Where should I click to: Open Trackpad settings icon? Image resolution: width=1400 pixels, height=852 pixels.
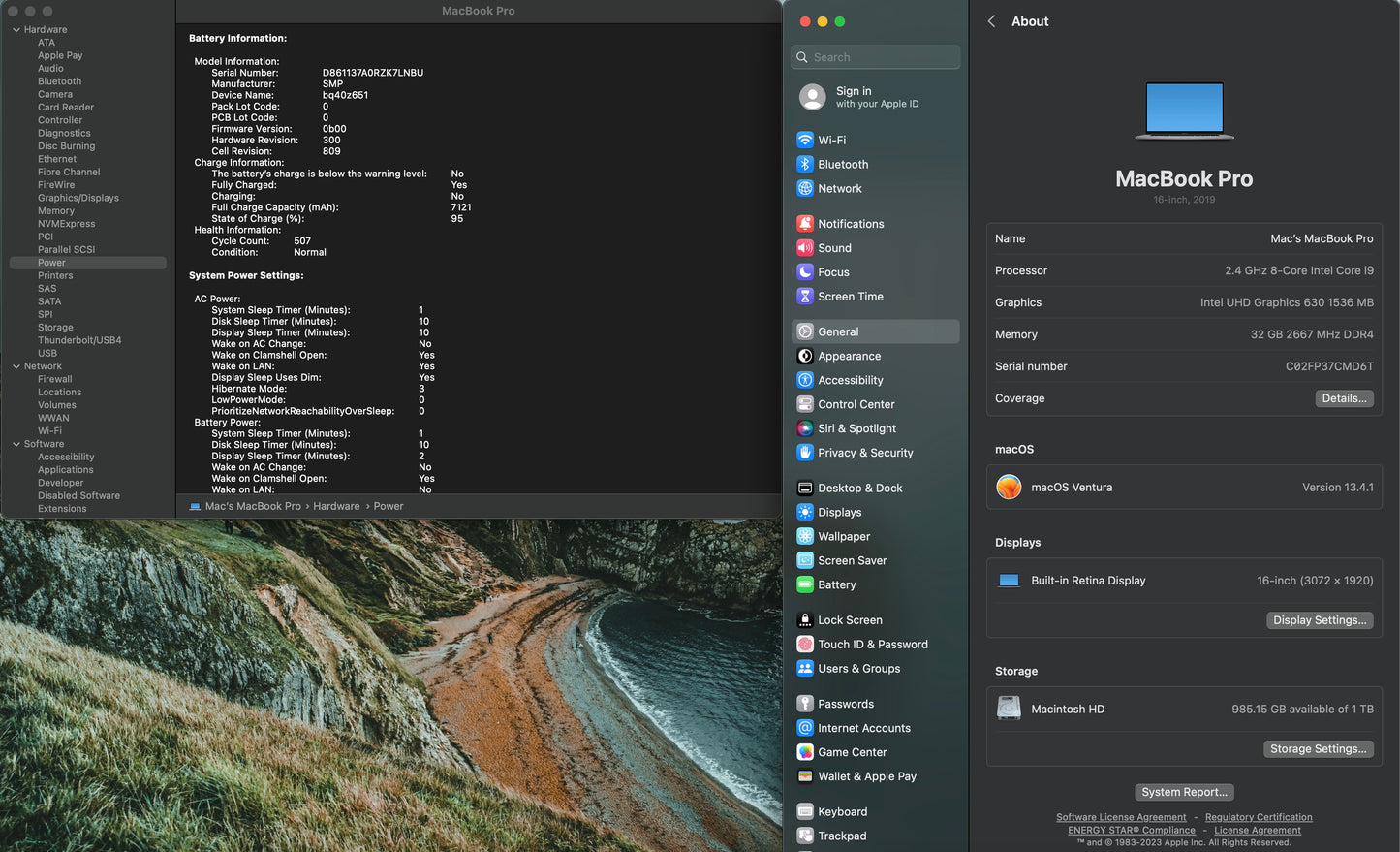point(805,836)
